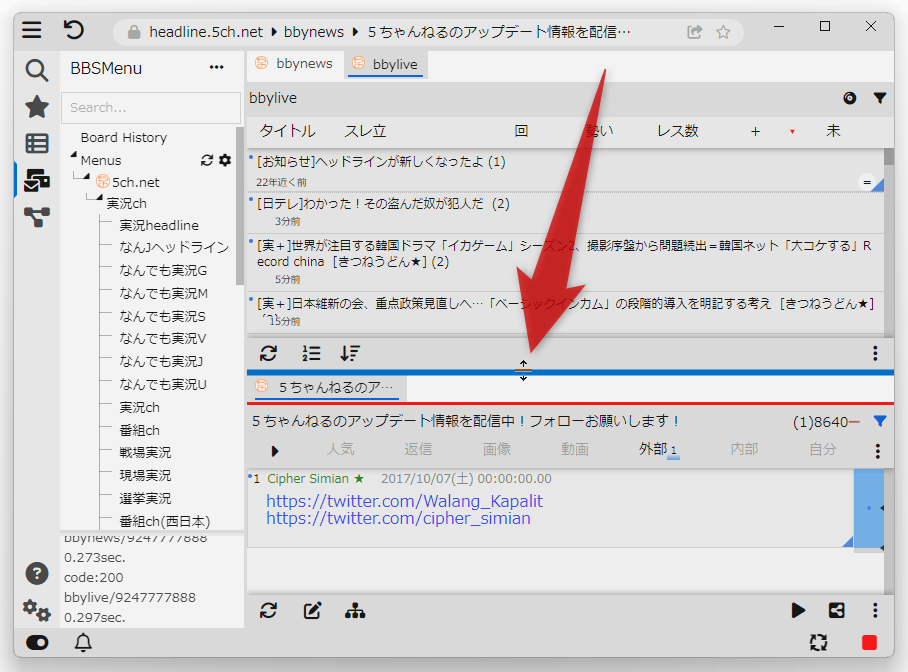Viewport: 908px width, 672px height.
Task: Open the network graph sidebar icon
Action: click(36, 217)
